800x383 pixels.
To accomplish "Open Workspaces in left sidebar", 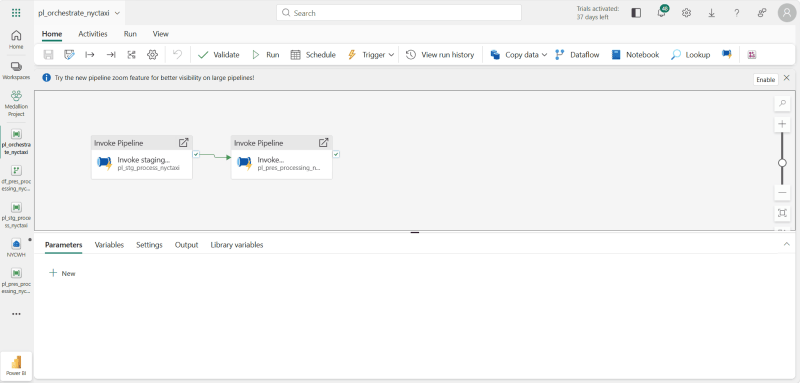I will 16,71.
